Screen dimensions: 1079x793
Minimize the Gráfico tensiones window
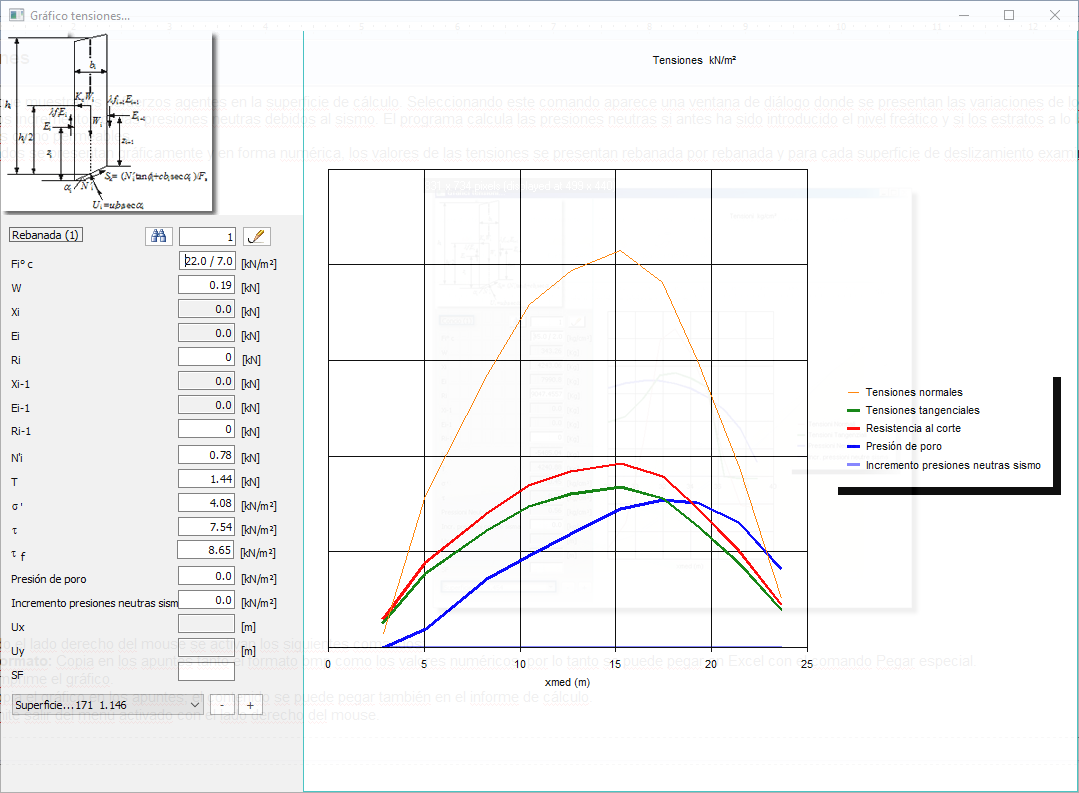pos(964,15)
